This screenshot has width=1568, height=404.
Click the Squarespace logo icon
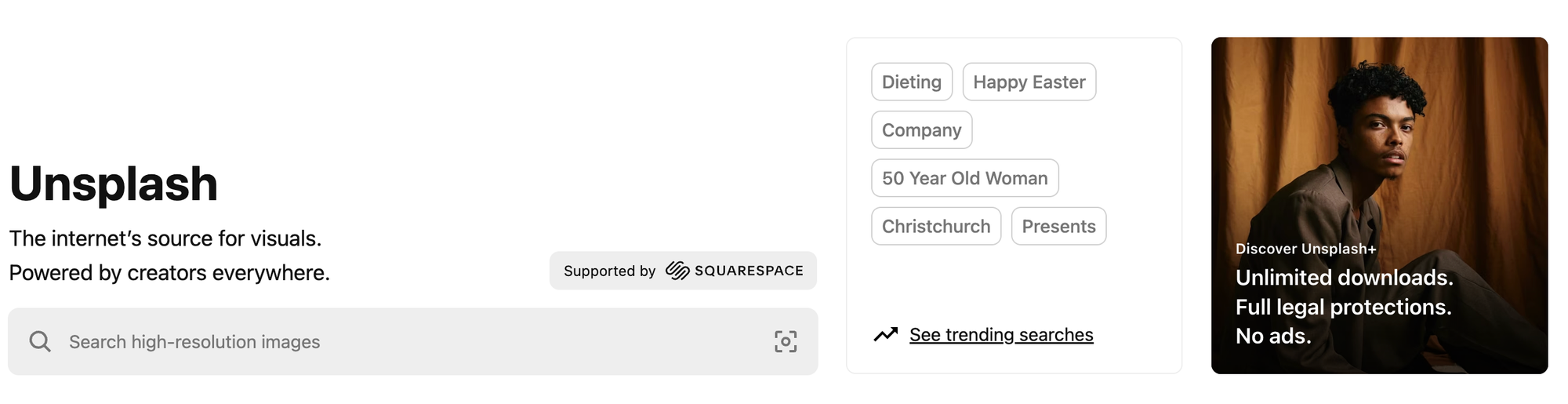pyautogui.click(x=677, y=271)
